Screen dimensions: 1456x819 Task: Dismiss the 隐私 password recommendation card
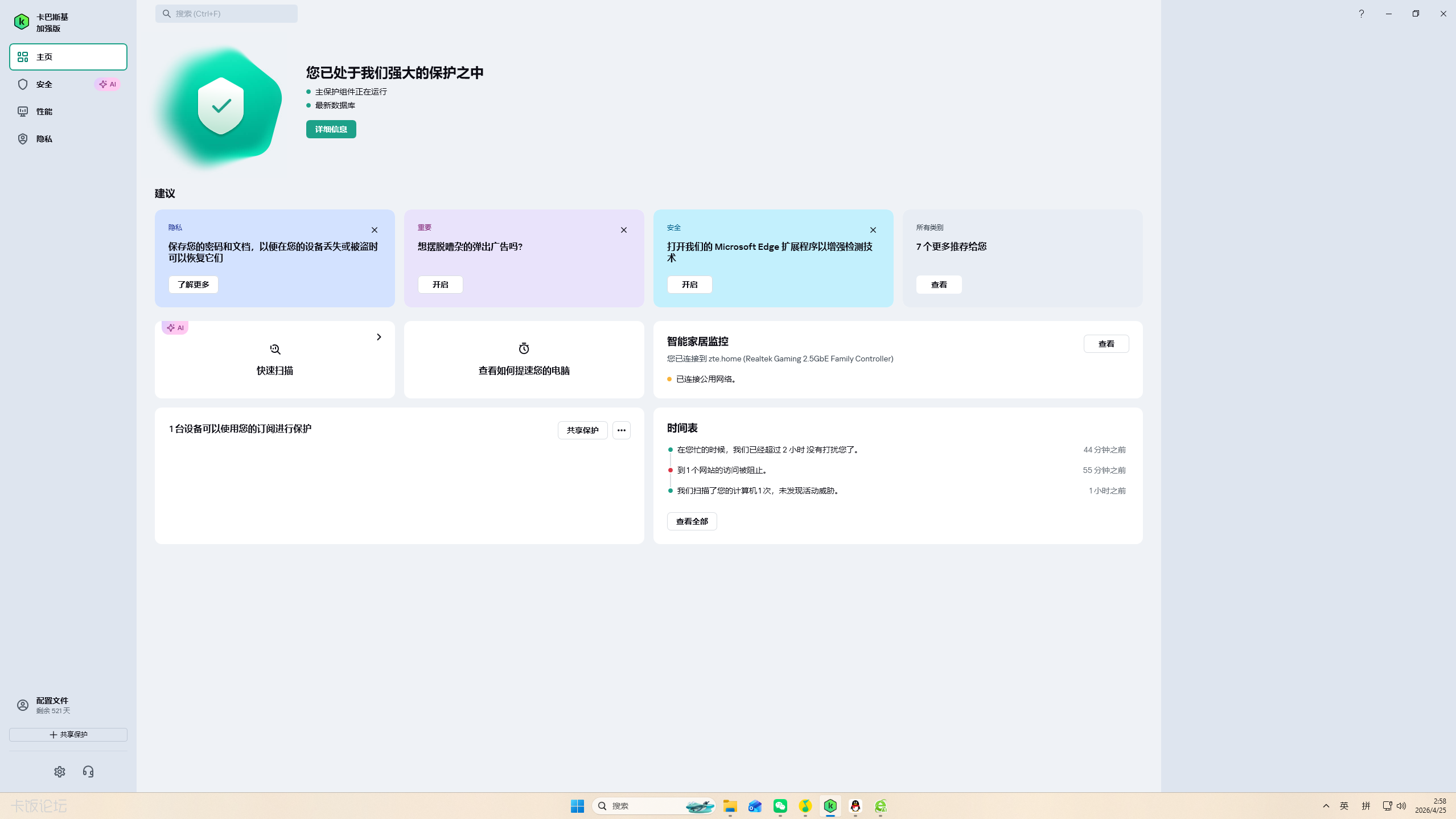(375, 230)
